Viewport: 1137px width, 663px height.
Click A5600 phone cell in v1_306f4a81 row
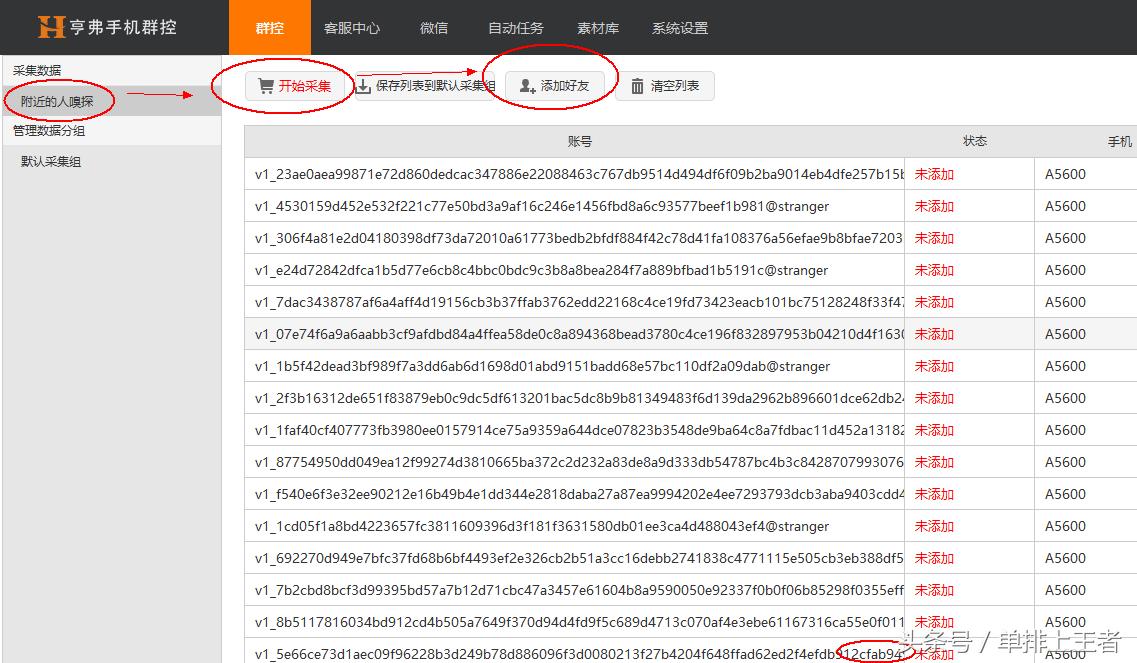point(1065,238)
